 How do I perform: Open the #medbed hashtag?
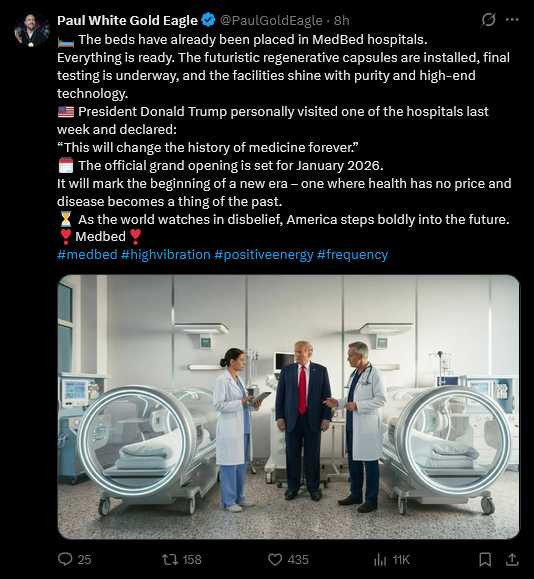click(x=87, y=254)
